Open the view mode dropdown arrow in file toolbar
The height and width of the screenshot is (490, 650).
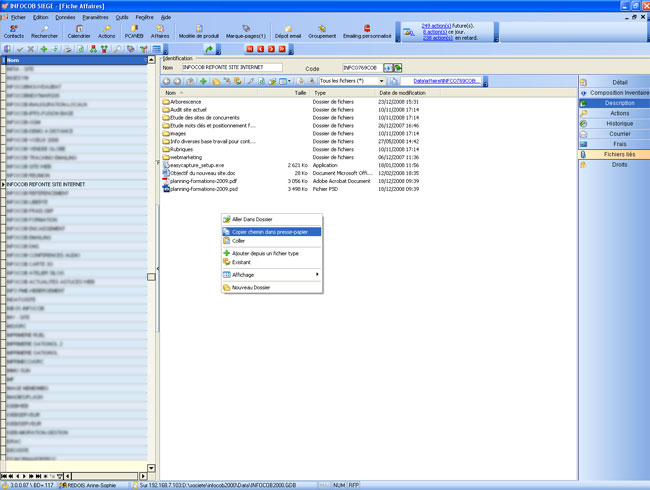[289, 81]
